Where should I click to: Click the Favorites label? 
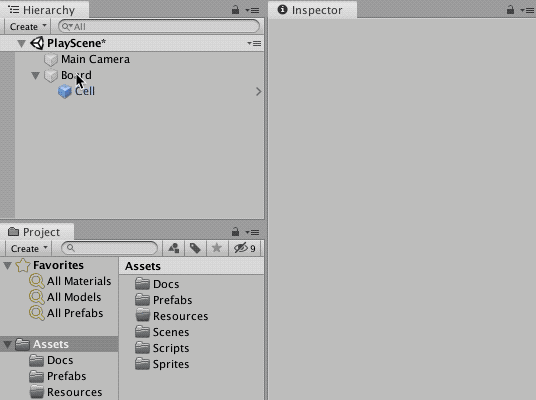coord(58,265)
